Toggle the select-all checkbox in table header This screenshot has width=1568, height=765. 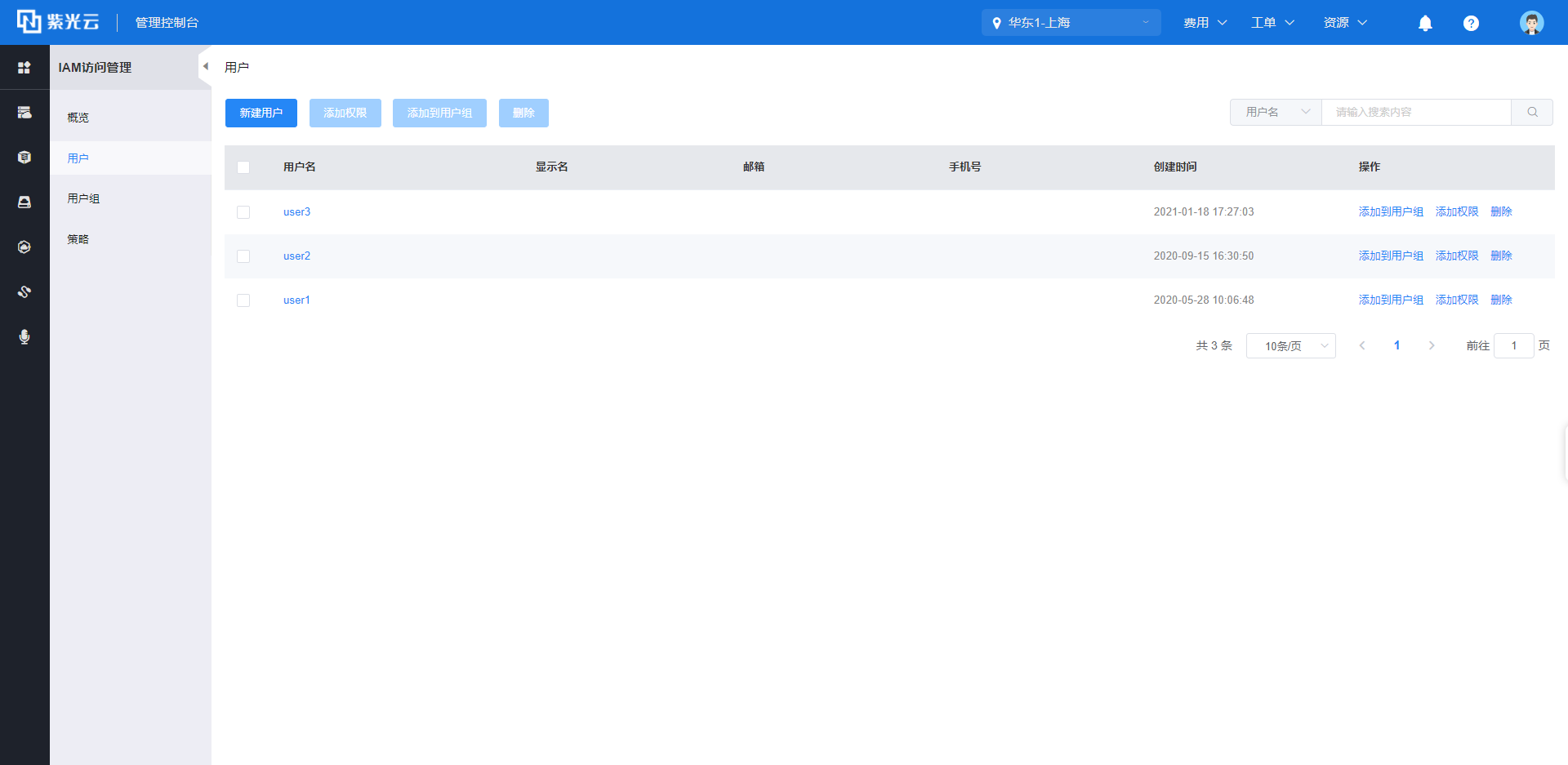[x=243, y=167]
